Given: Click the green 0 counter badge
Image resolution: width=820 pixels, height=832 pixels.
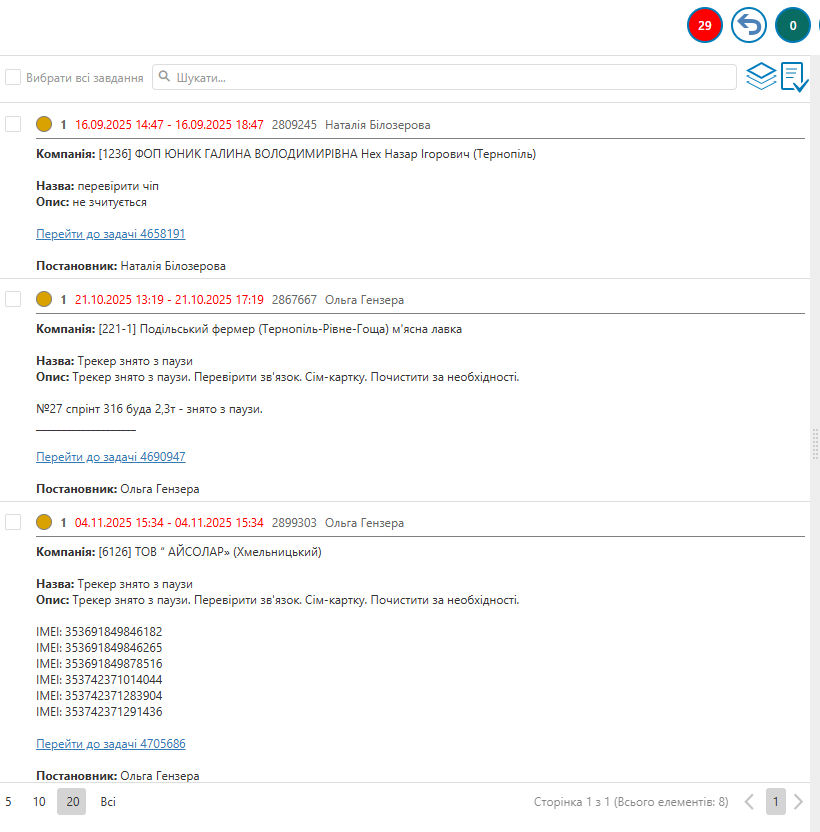Looking at the screenshot, I should point(792,25).
